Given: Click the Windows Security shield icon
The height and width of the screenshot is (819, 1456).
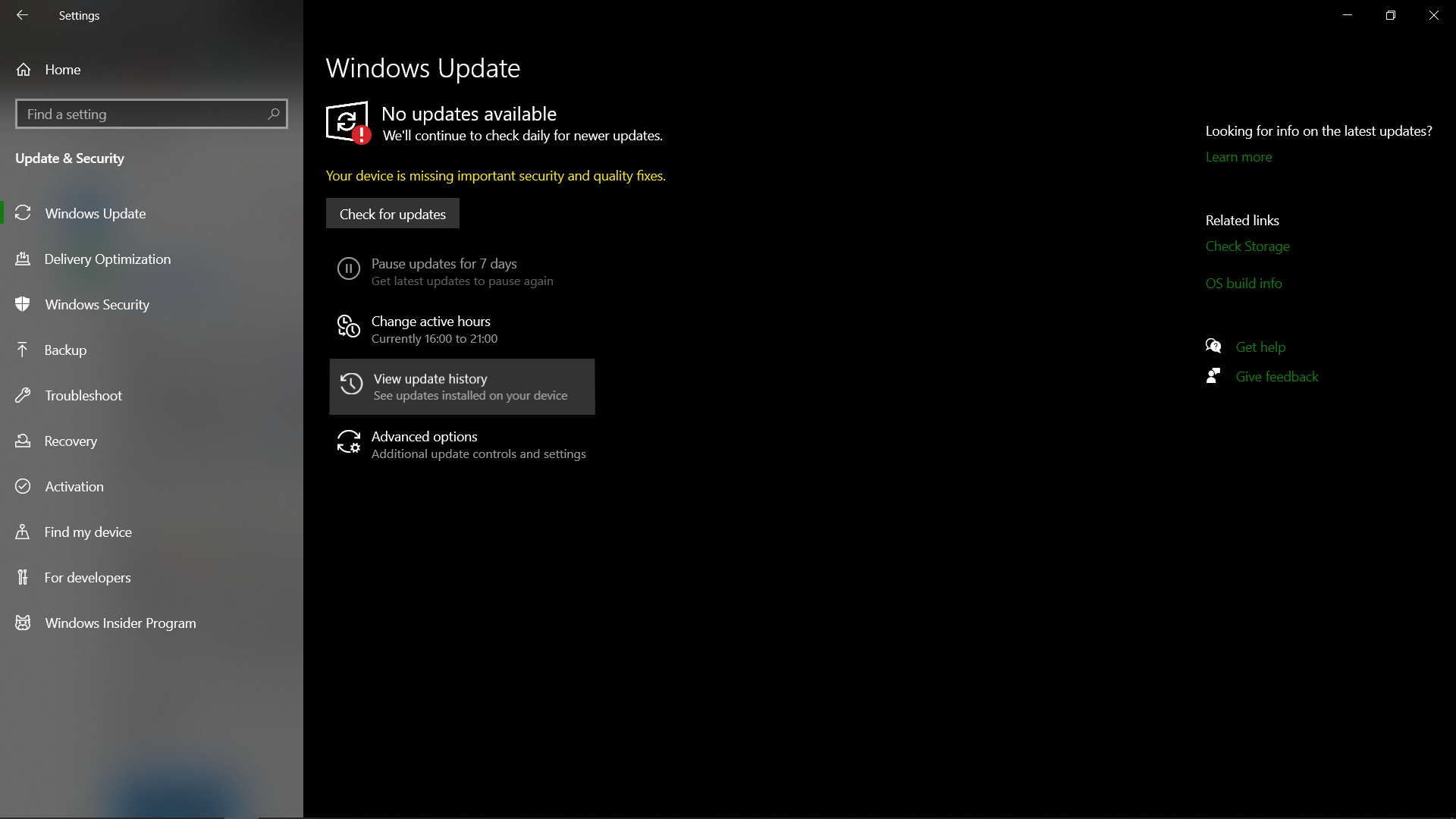Looking at the screenshot, I should [23, 304].
